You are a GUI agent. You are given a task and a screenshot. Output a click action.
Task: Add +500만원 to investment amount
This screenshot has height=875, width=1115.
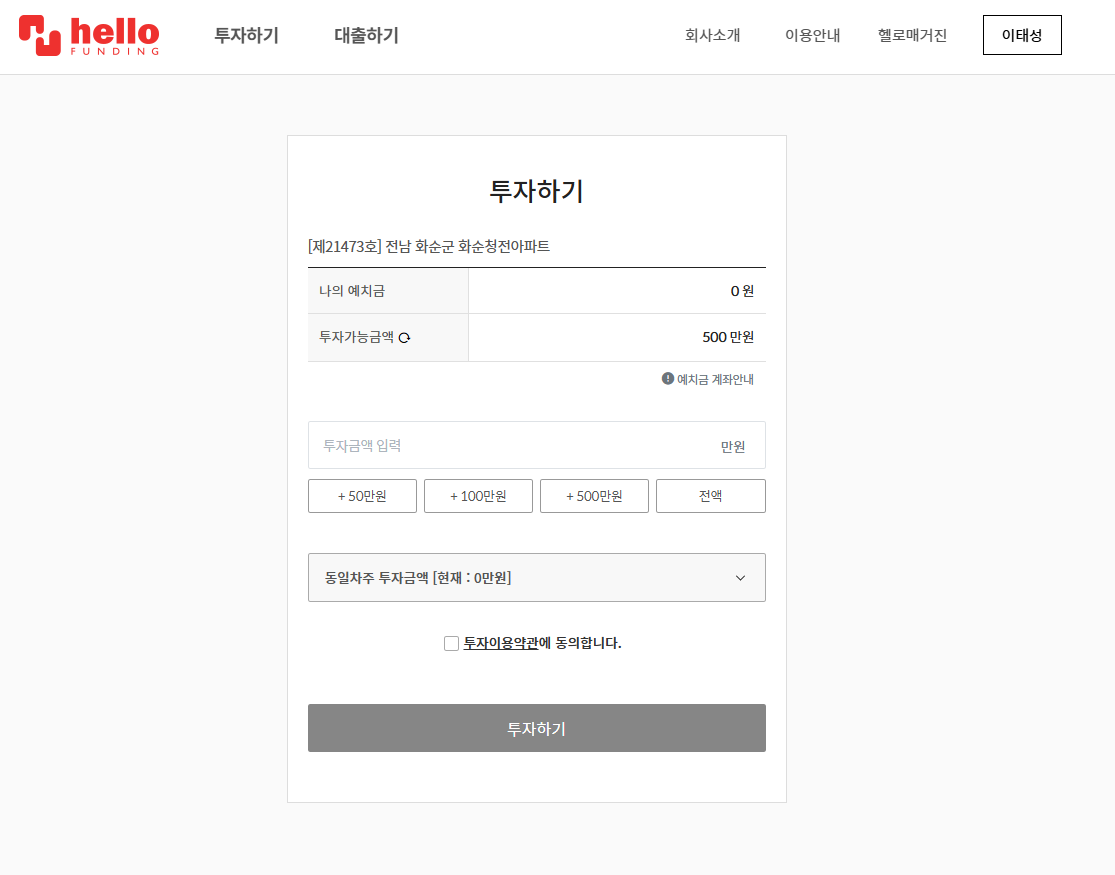click(x=594, y=496)
